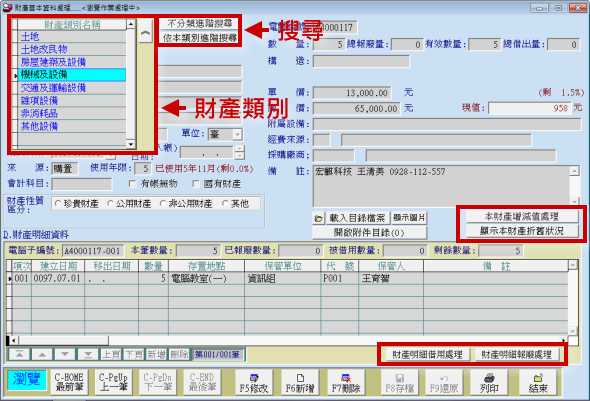Viewport: 590px width, 401px height.
Task: Click the F6 新增 new record button
Action: 300,383
